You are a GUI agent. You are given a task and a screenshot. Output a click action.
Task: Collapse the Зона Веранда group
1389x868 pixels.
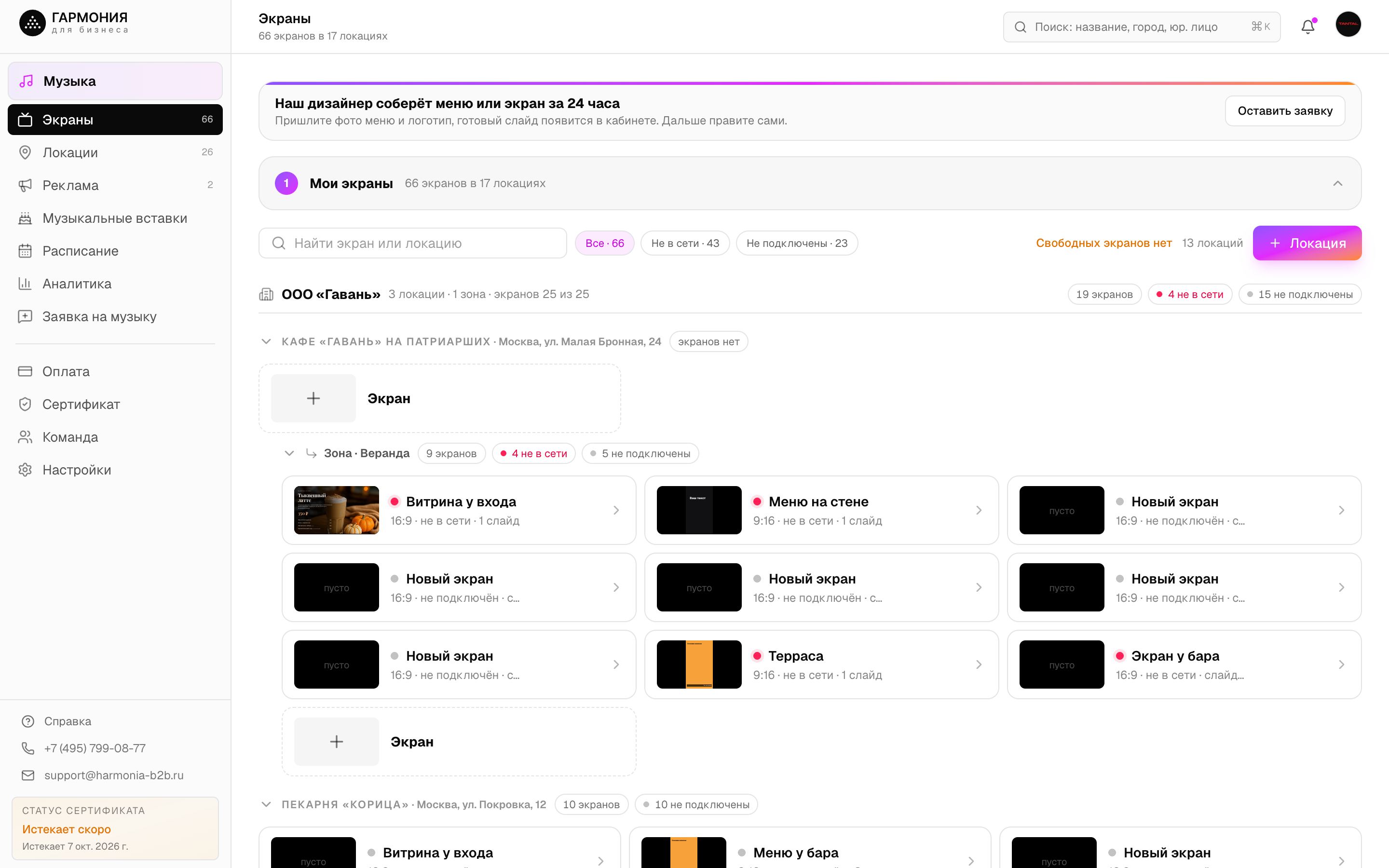coord(289,453)
